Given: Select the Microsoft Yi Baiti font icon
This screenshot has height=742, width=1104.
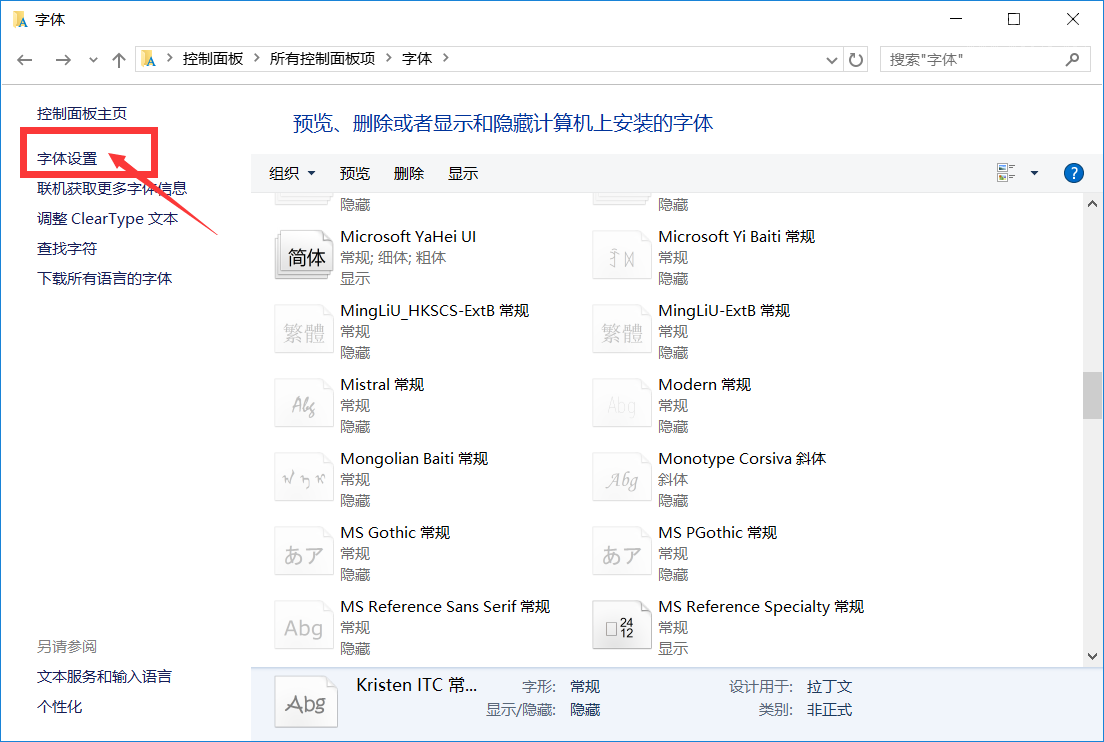Looking at the screenshot, I should pyautogui.click(x=622, y=255).
